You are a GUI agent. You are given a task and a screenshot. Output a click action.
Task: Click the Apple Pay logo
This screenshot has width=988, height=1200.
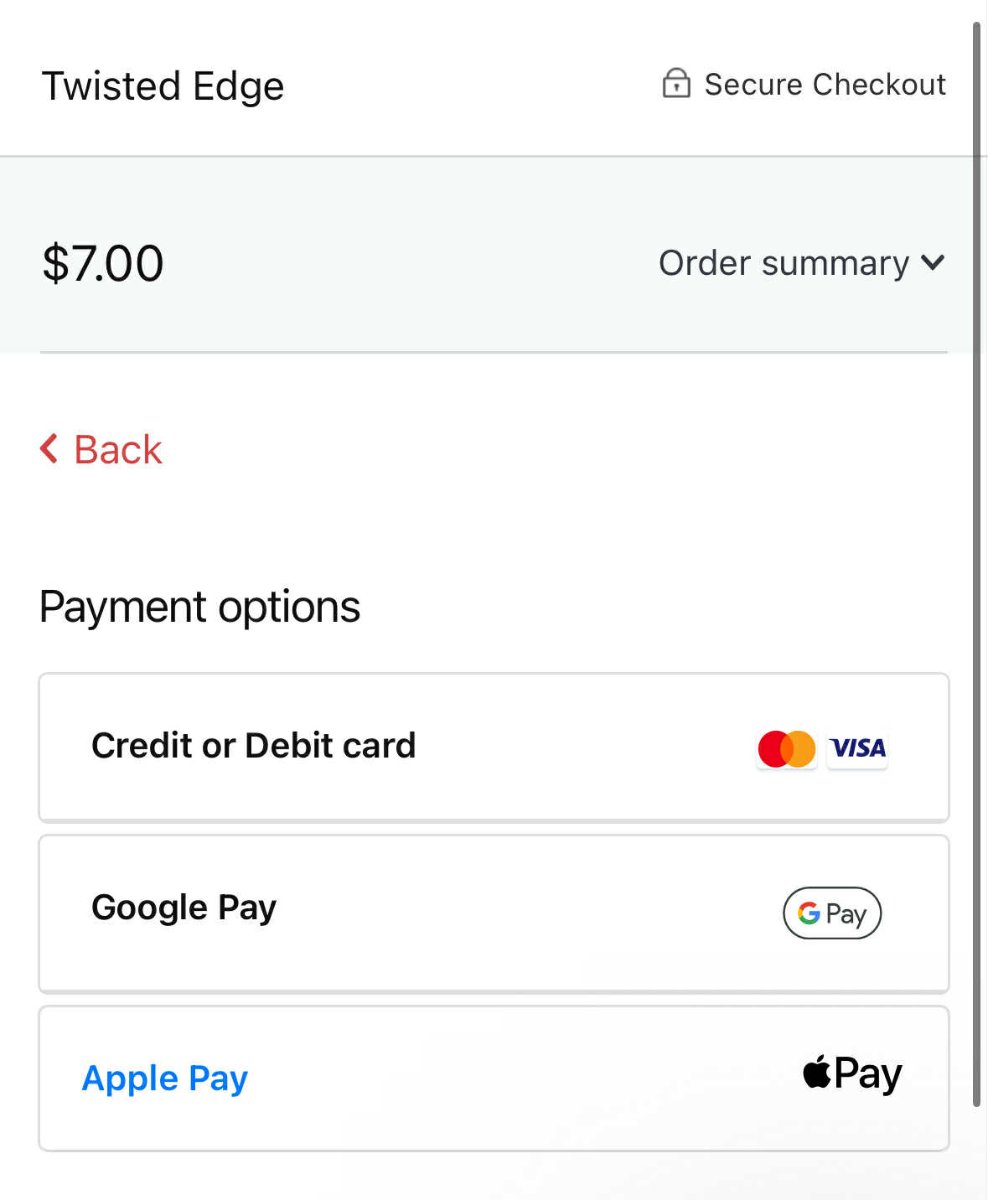[x=851, y=1075]
